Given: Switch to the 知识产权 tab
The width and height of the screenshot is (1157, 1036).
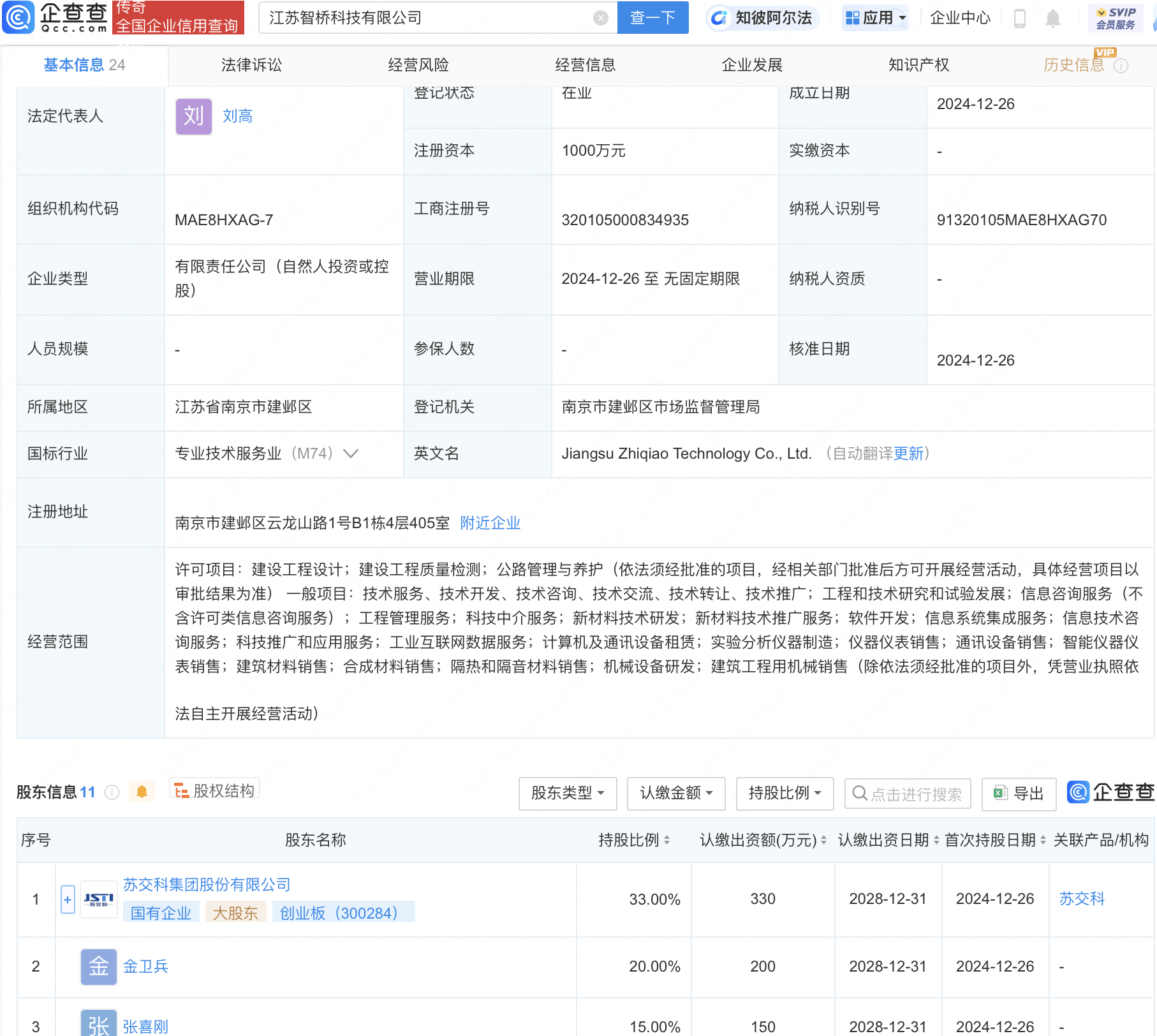Looking at the screenshot, I should [x=919, y=65].
